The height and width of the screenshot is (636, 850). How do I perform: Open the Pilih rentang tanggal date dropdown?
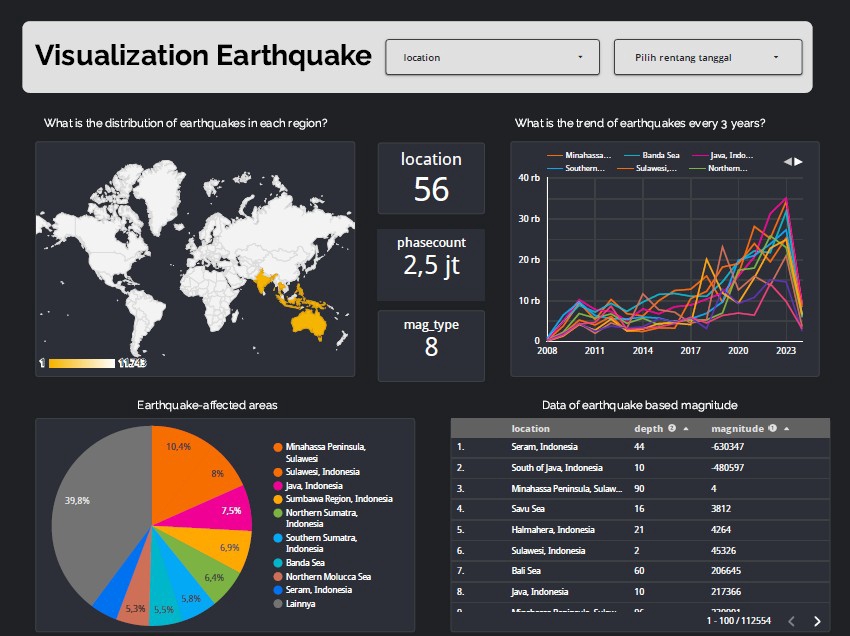tap(707, 57)
